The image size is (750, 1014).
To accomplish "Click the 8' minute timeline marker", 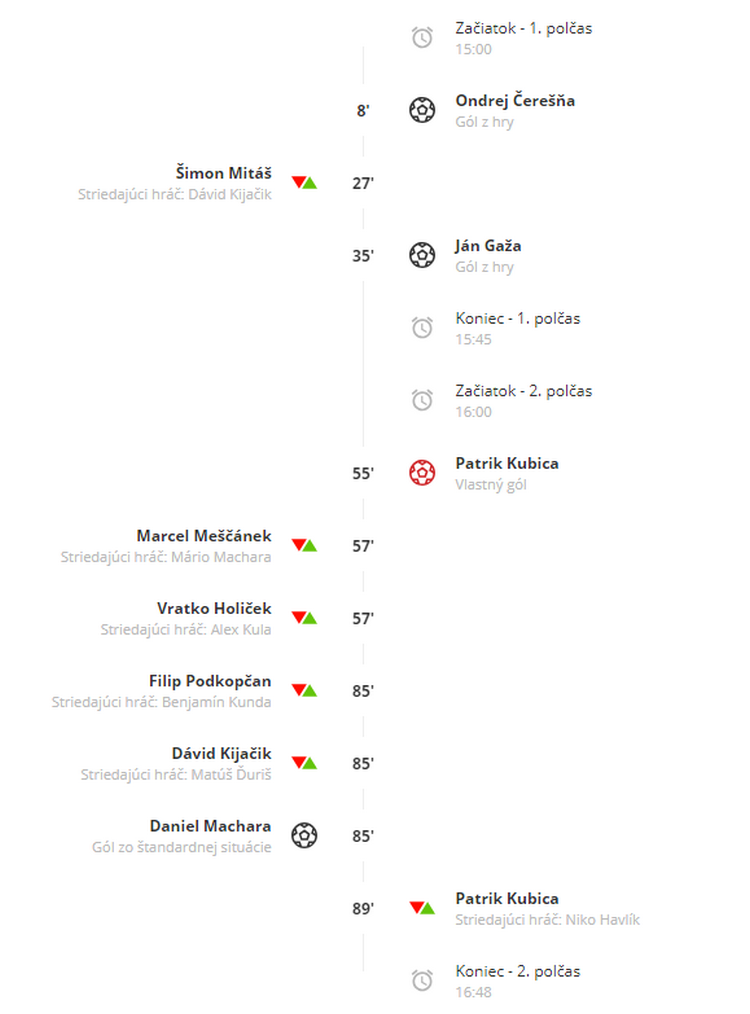I will (x=363, y=111).
